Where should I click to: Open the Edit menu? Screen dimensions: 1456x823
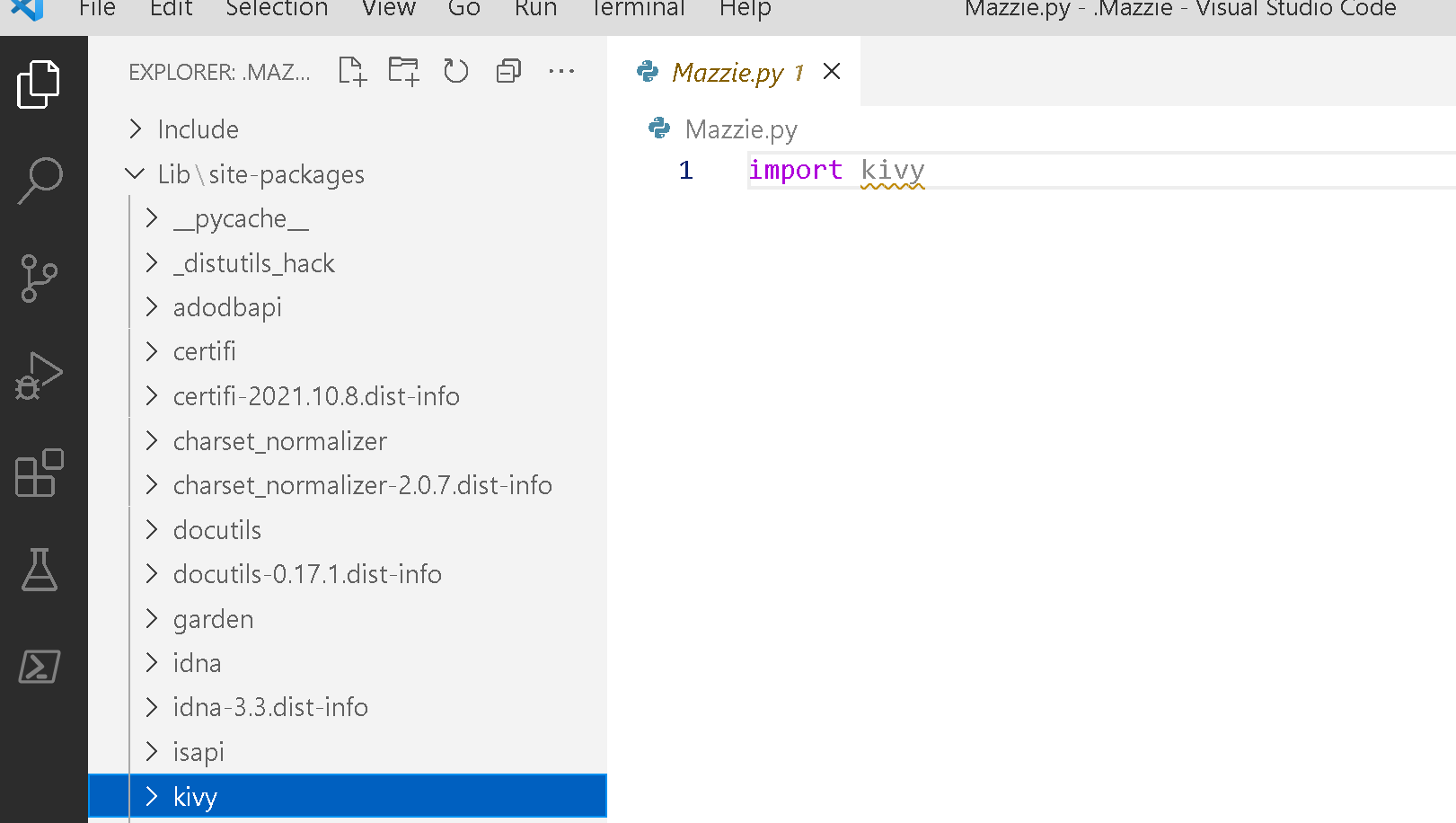coord(172,9)
